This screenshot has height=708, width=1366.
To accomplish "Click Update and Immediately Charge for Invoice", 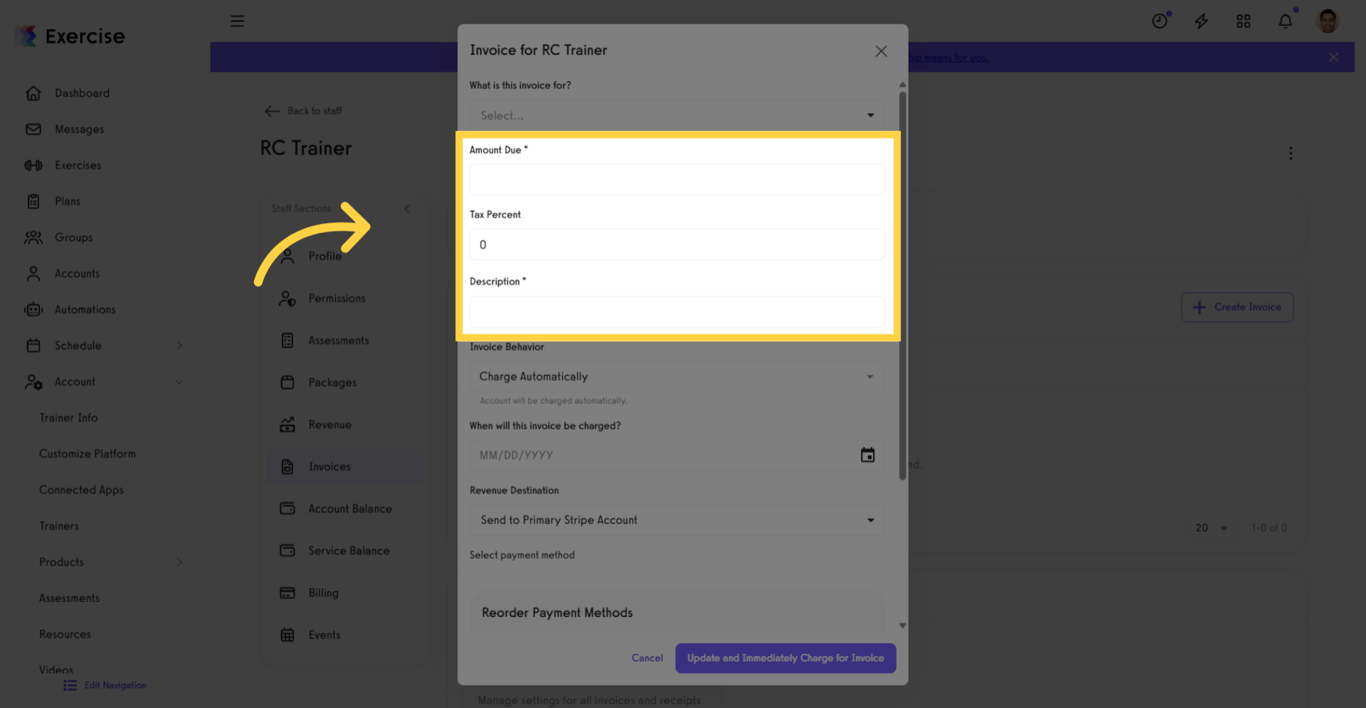I will [x=785, y=658].
